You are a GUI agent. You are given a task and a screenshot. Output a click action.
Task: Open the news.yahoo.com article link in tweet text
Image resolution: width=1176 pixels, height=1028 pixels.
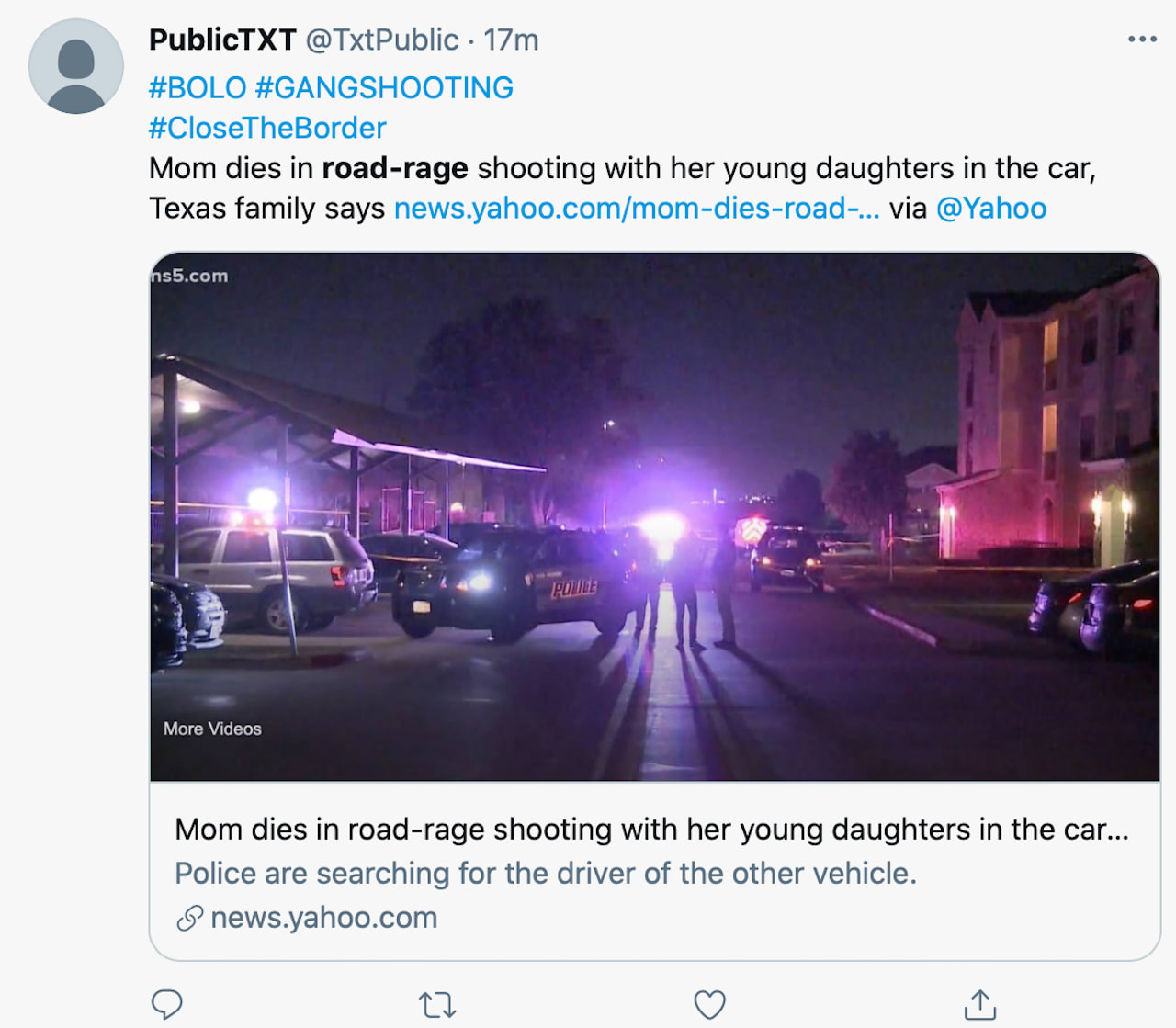pyautogui.click(x=636, y=209)
